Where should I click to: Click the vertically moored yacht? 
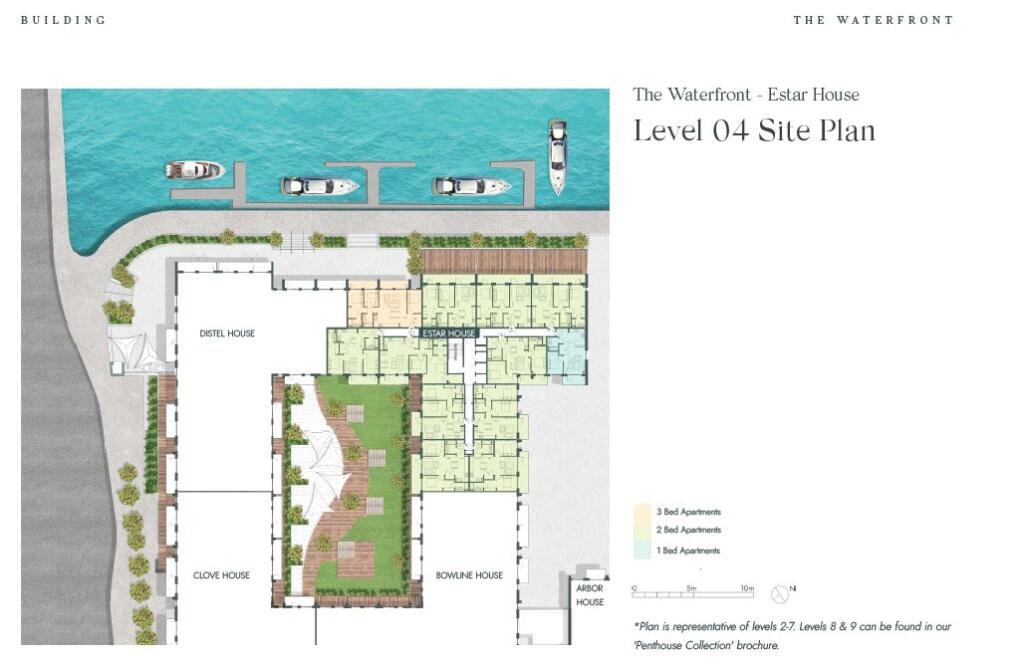coord(557,157)
